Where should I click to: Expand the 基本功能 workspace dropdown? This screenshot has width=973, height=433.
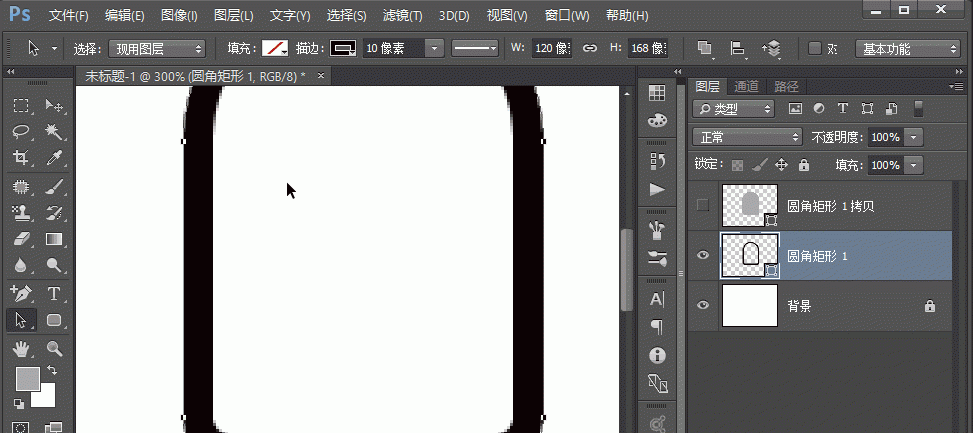point(908,48)
